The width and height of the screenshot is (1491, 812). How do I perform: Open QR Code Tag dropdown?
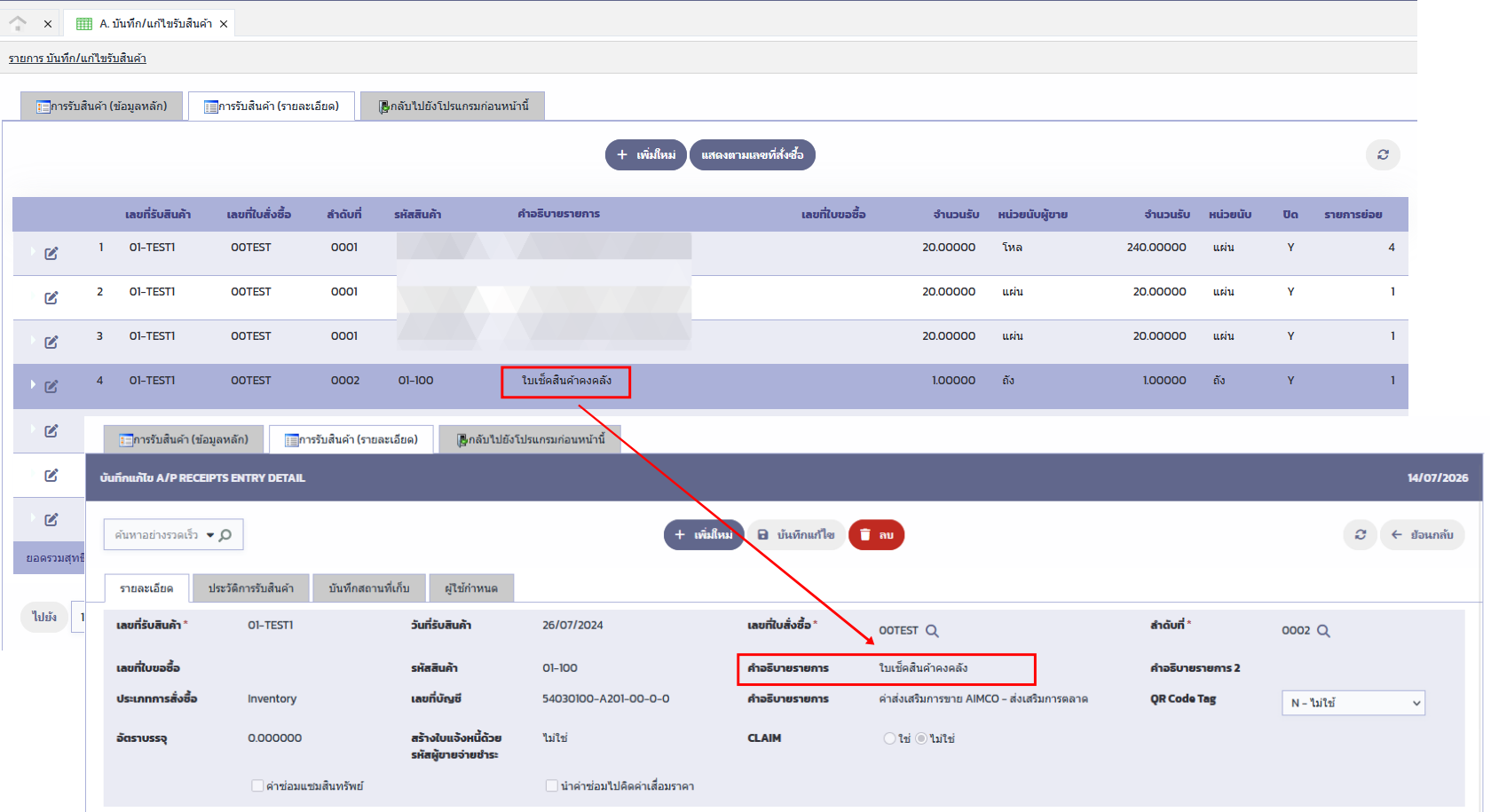pos(1353,703)
